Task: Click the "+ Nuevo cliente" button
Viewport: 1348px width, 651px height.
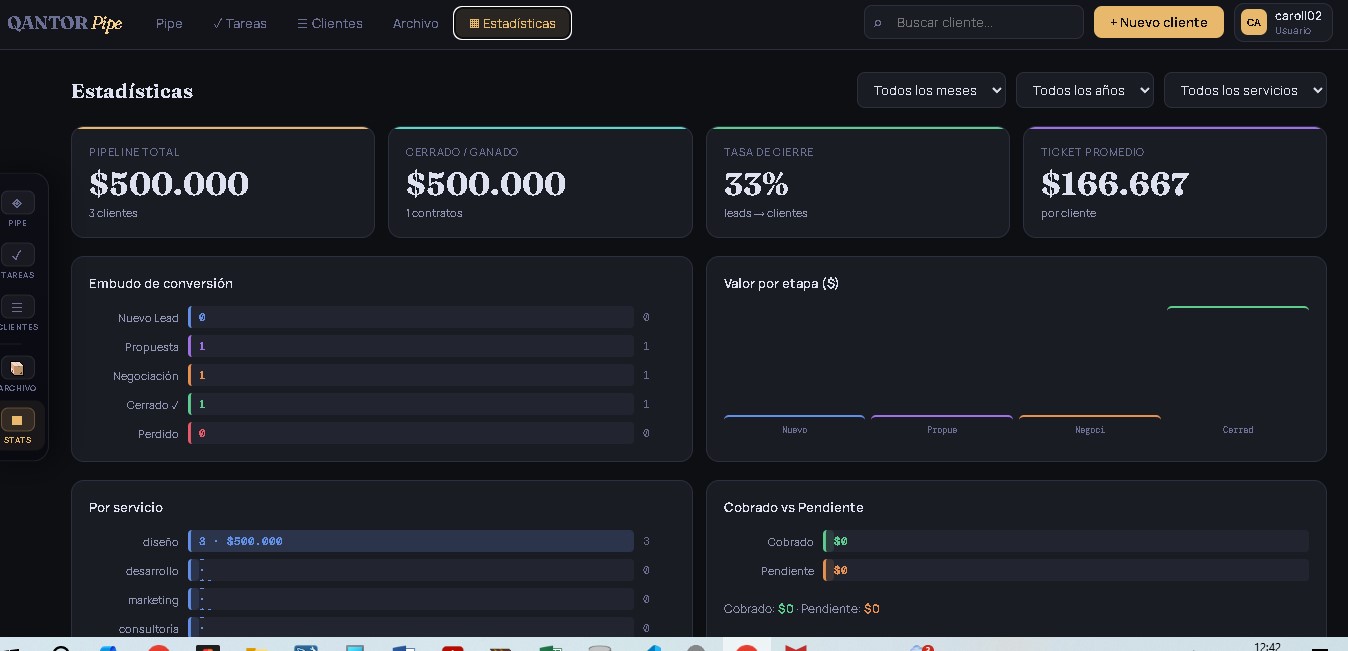Action: coord(1158,22)
